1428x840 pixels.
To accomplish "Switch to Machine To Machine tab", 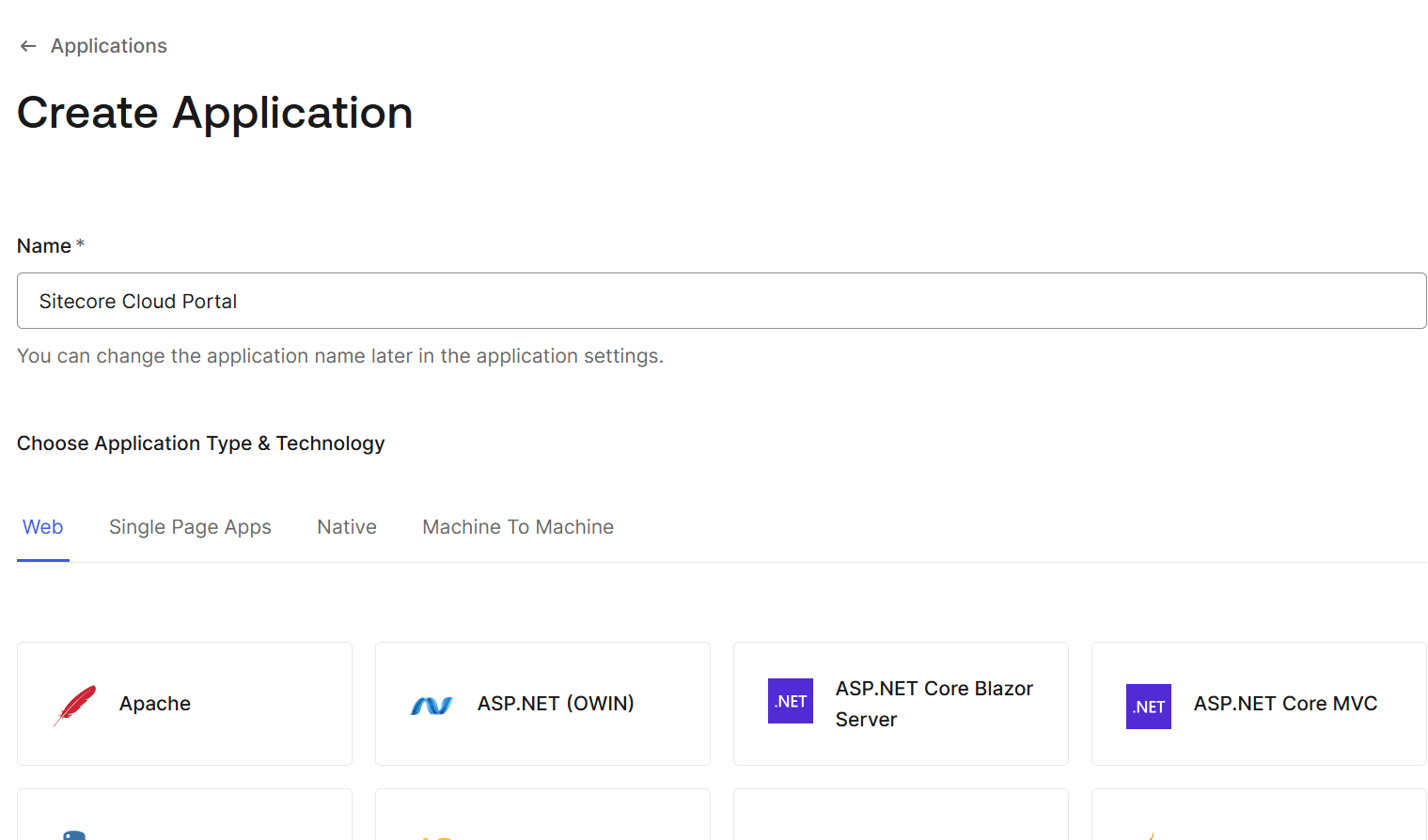I will pos(518,527).
